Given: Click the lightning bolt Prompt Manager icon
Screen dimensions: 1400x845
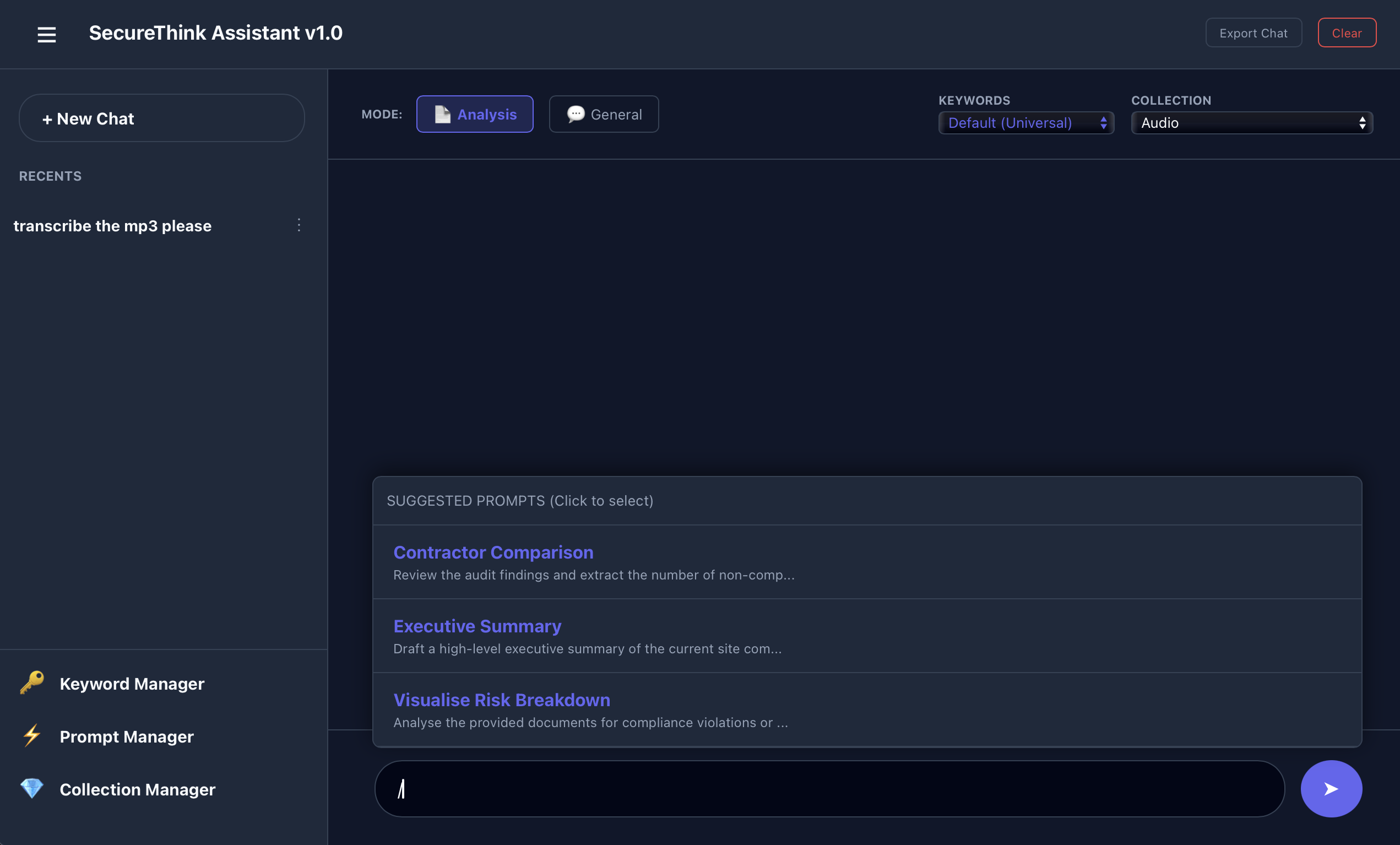Looking at the screenshot, I should tap(32, 735).
